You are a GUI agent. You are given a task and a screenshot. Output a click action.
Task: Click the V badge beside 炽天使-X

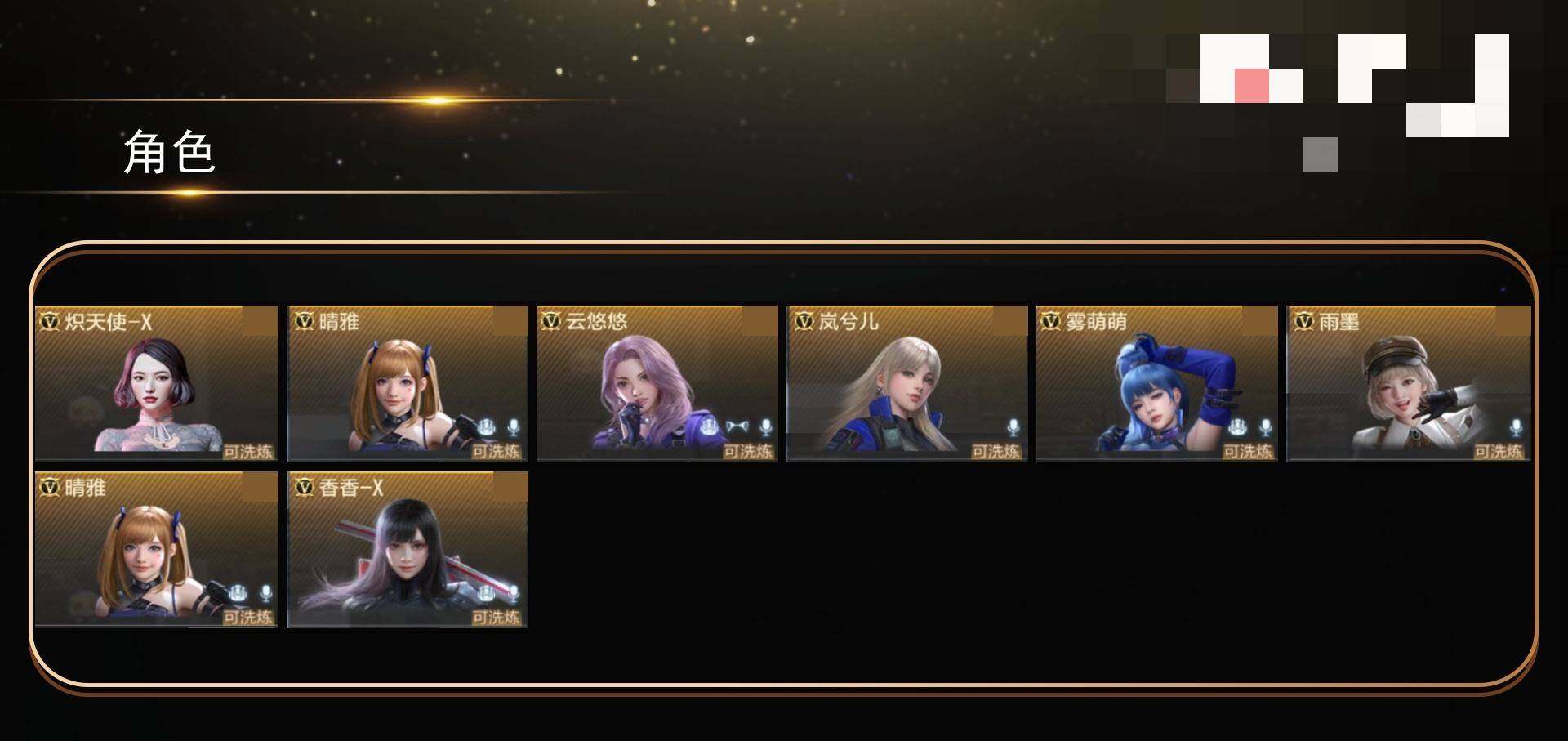(x=50, y=321)
